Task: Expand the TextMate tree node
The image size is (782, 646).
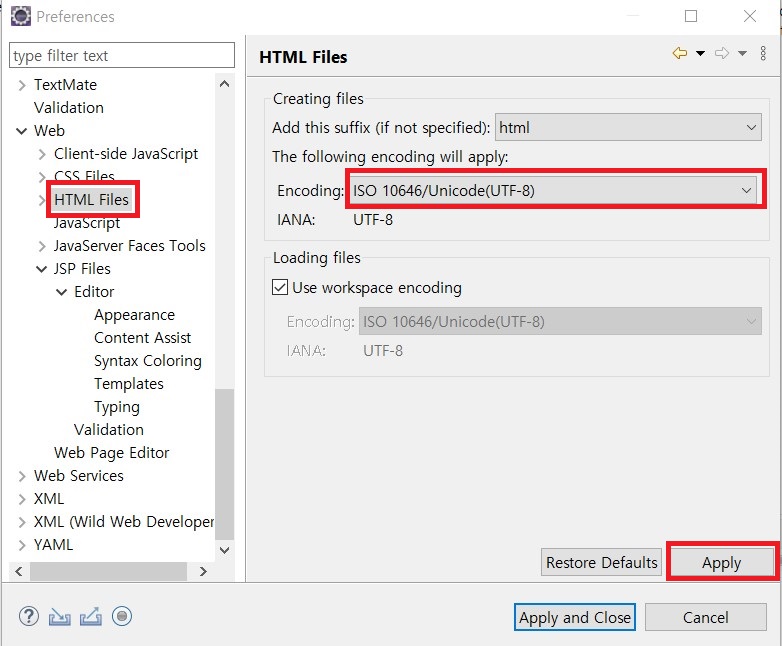Action: pyautogui.click(x=21, y=85)
